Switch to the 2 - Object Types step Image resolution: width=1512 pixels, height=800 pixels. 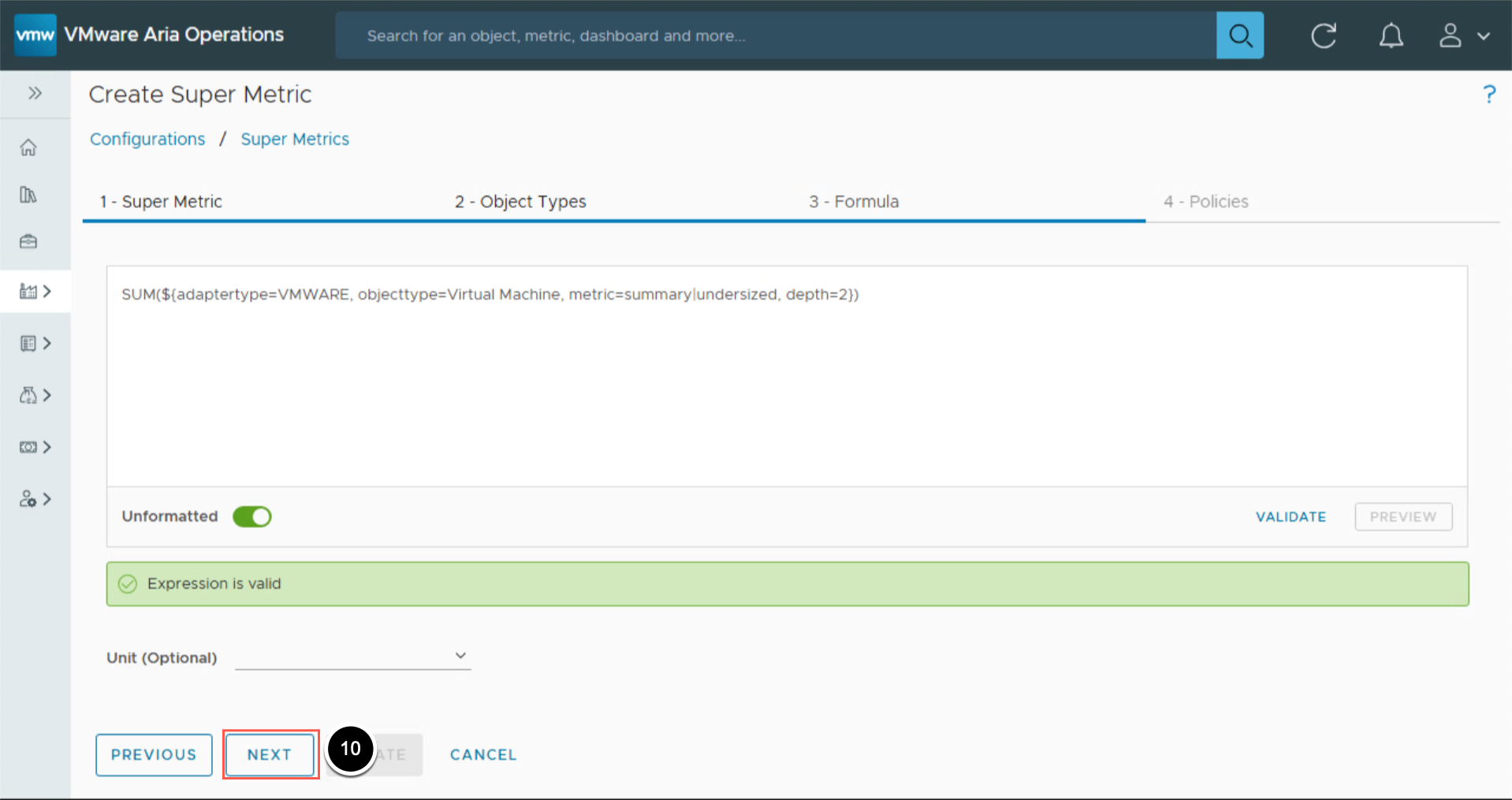pyautogui.click(x=520, y=202)
